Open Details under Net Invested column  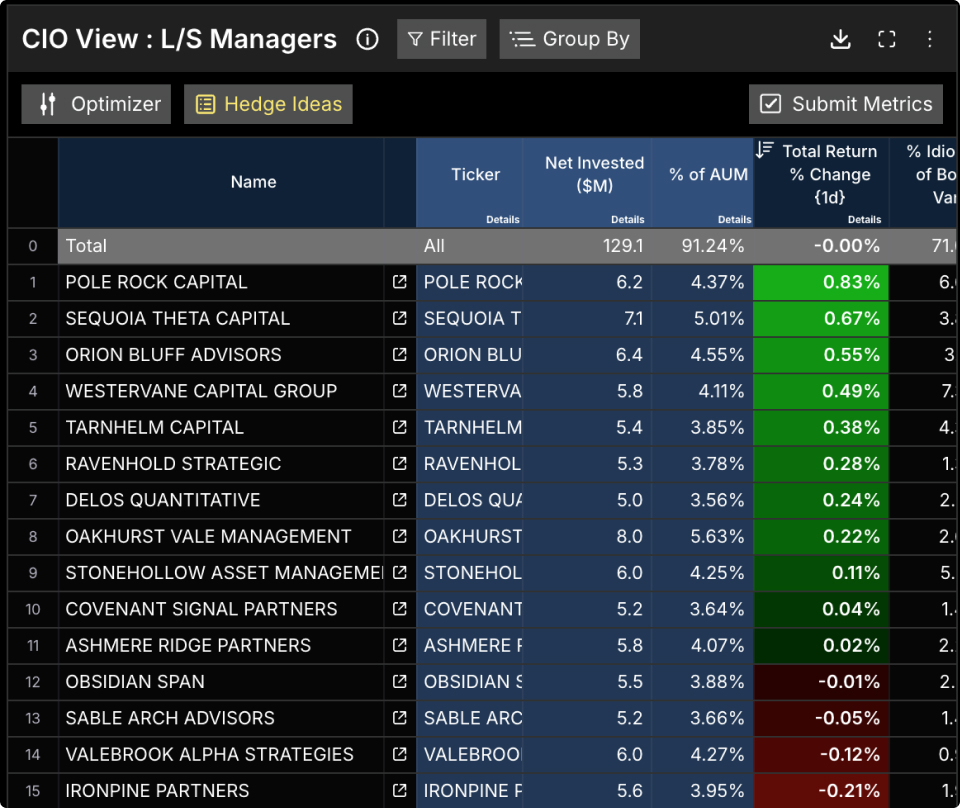click(x=628, y=219)
